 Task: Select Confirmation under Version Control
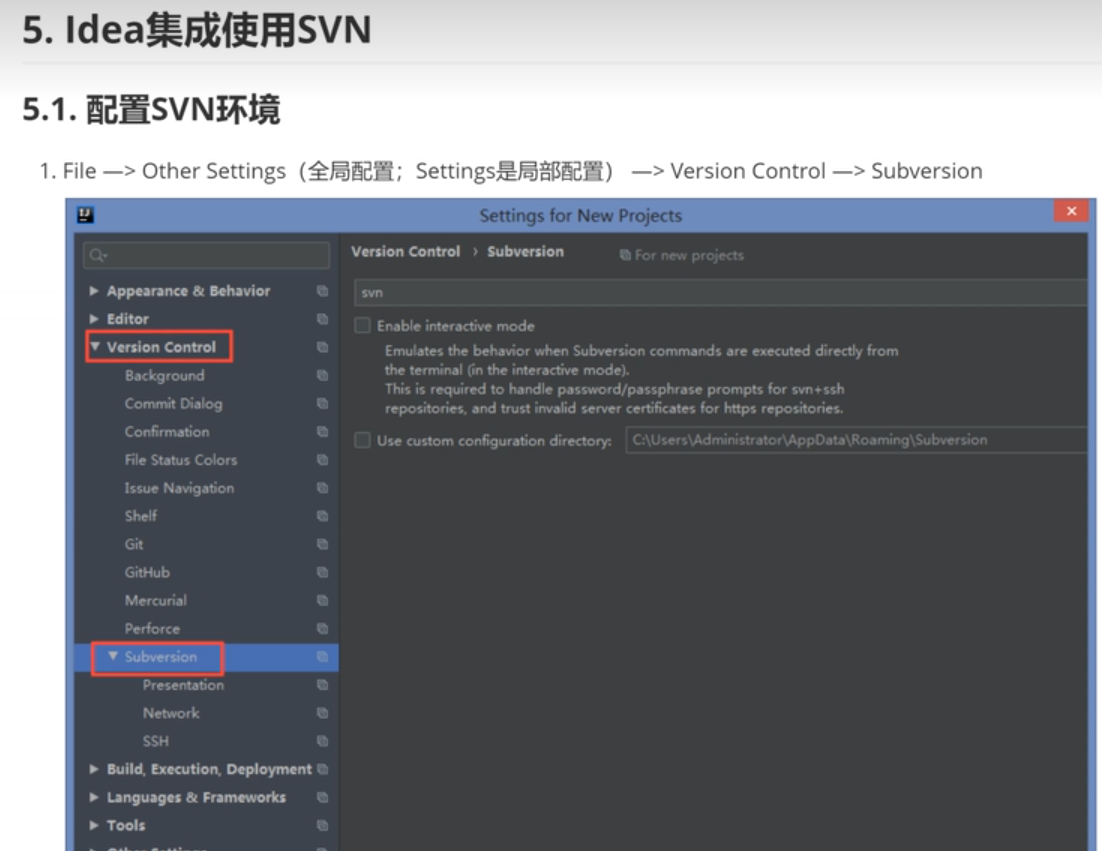(x=167, y=432)
